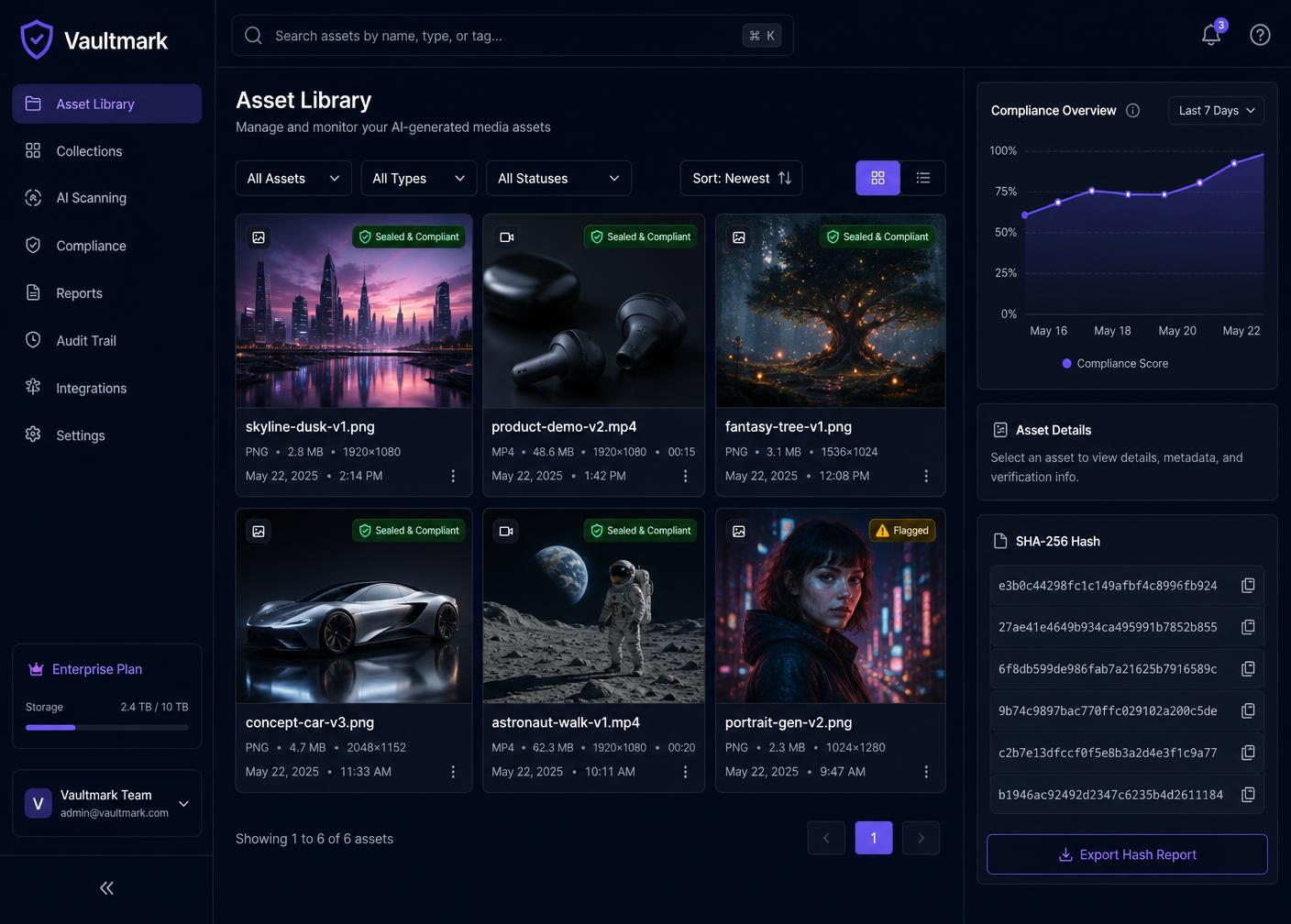Open the portrait-gen-v2.png thumbnail
The height and width of the screenshot is (924, 1291).
(x=830, y=606)
